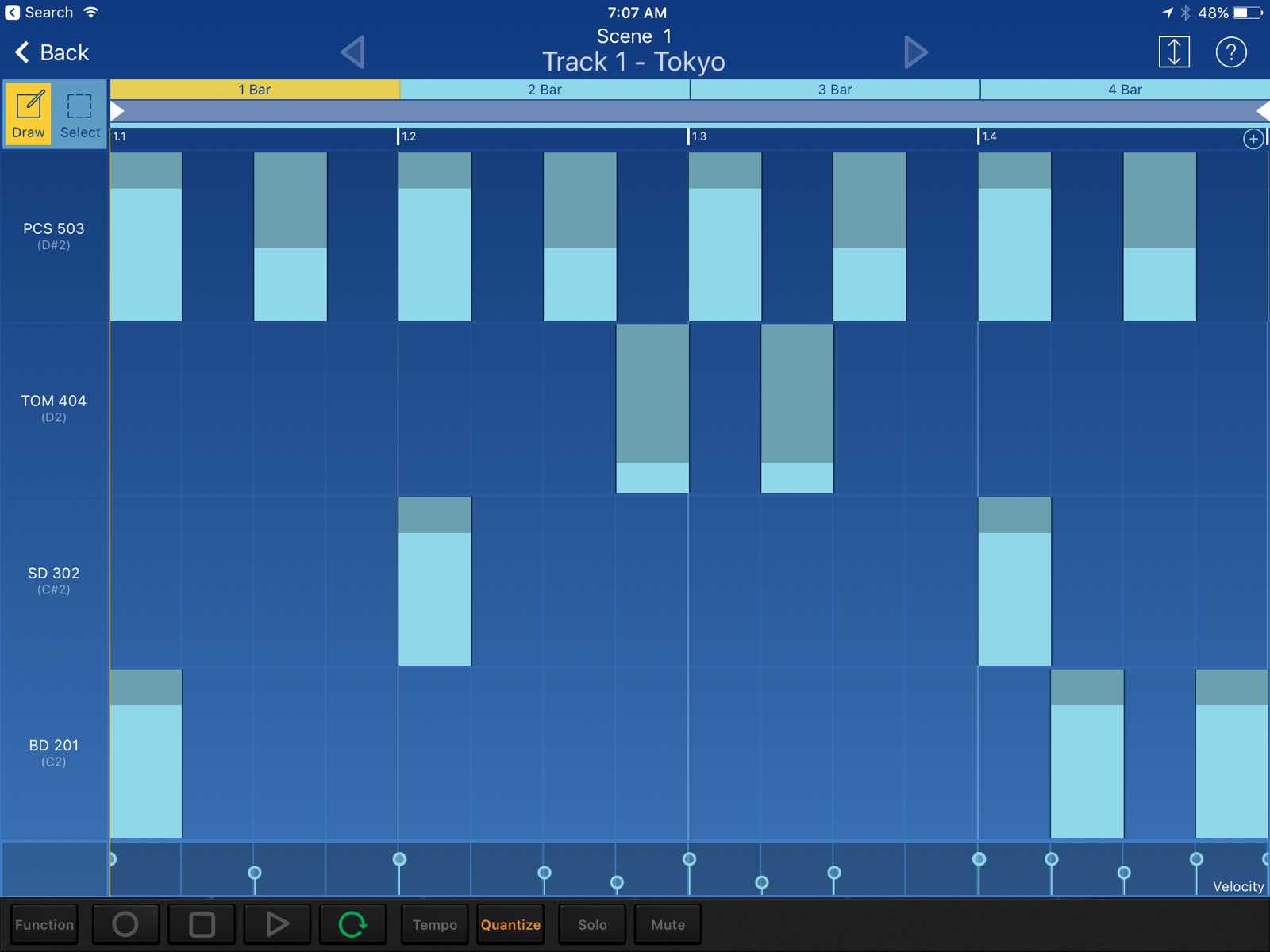The image size is (1270, 952).
Task: Click Search return-to-app in status bar
Action: pyautogui.click(x=40, y=13)
